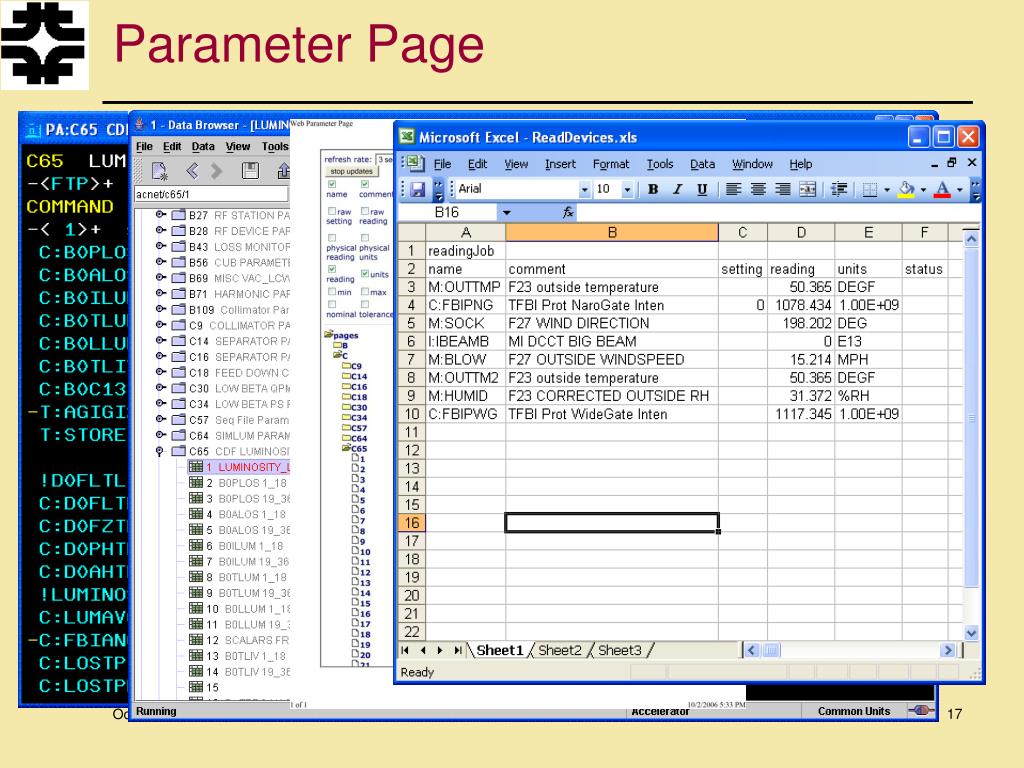Open Font Color dropdown arrow in Excel

(x=959, y=190)
